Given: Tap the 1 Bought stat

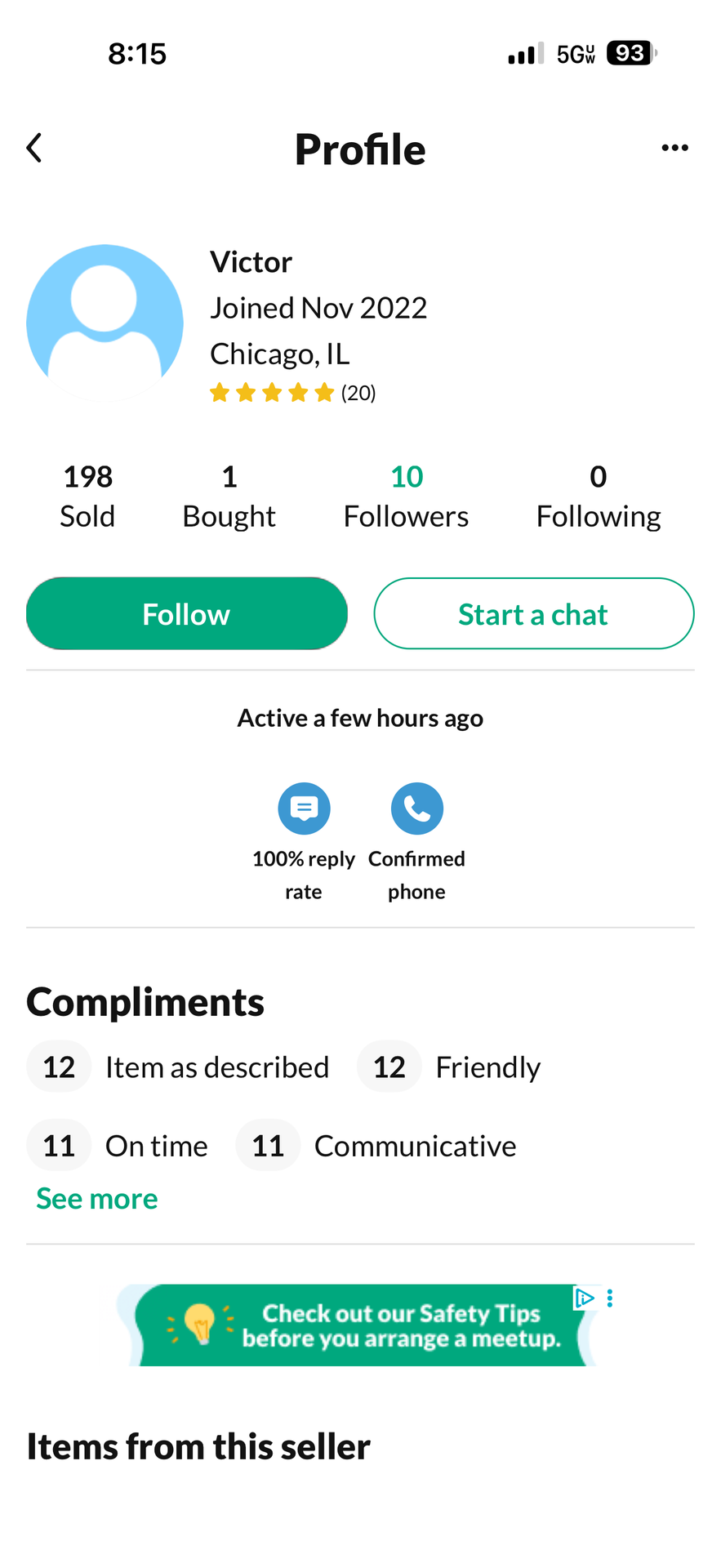Looking at the screenshot, I should [229, 496].
